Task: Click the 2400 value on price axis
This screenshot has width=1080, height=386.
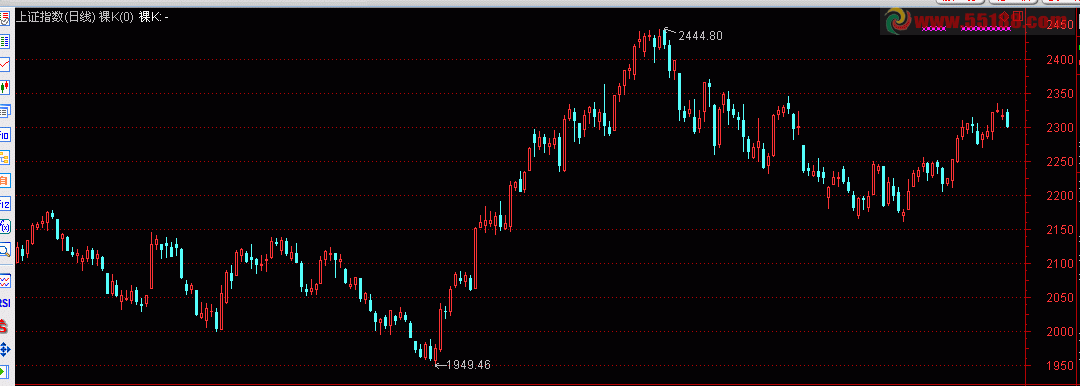Action: pos(1059,60)
